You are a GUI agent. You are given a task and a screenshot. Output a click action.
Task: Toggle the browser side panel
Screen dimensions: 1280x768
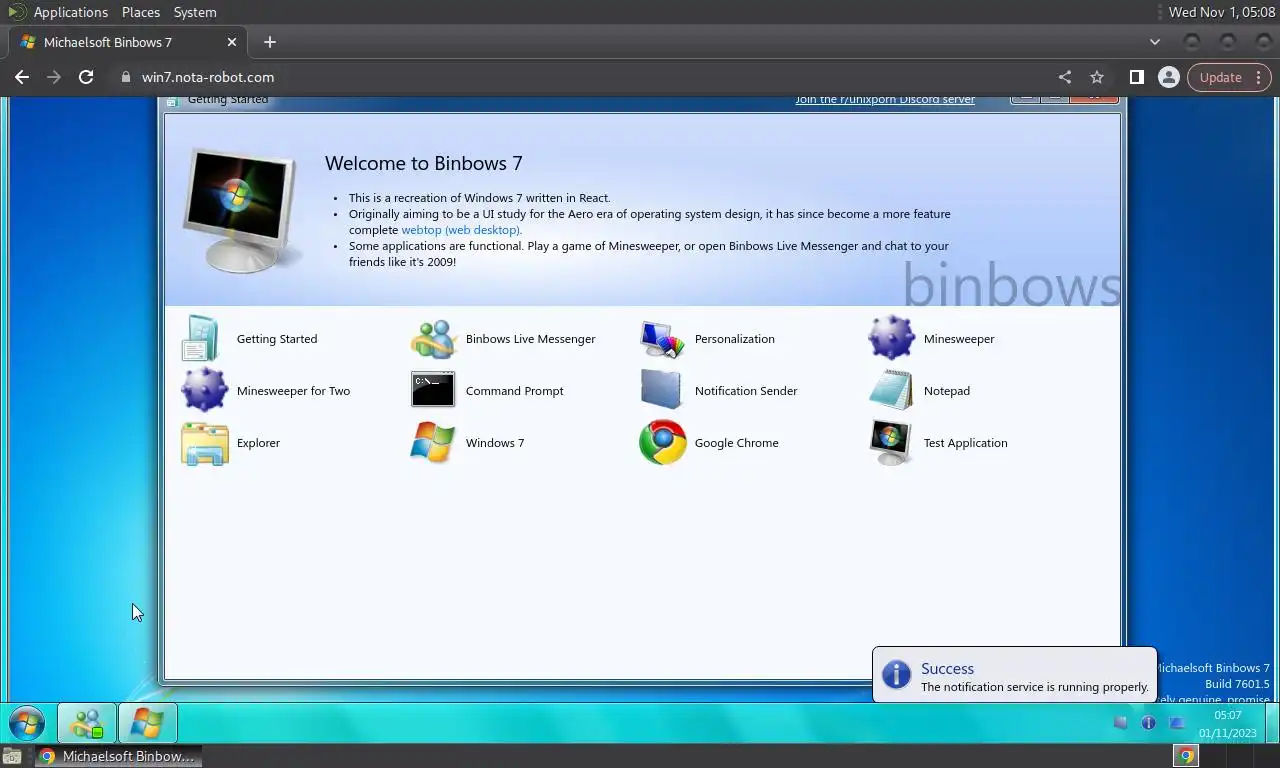(x=1137, y=77)
